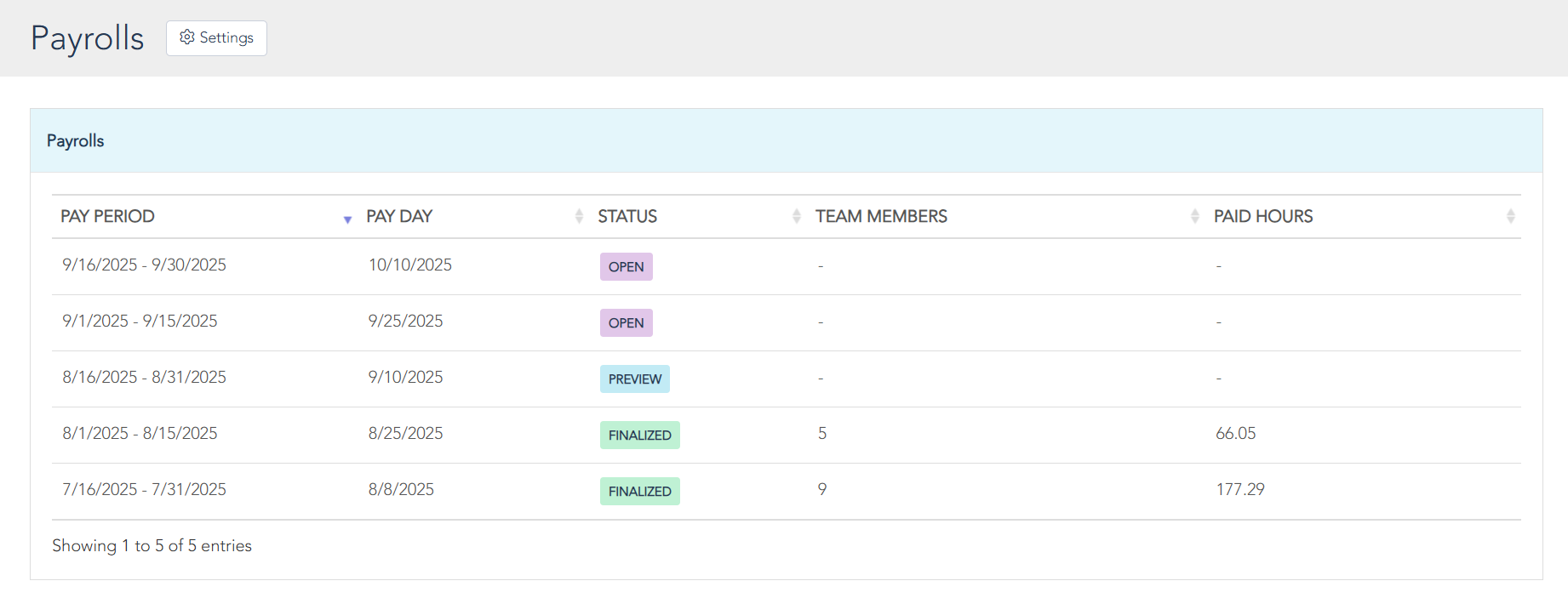The height and width of the screenshot is (598, 1568).
Task: Open the payroll Settings button
Action: (216, 38)
